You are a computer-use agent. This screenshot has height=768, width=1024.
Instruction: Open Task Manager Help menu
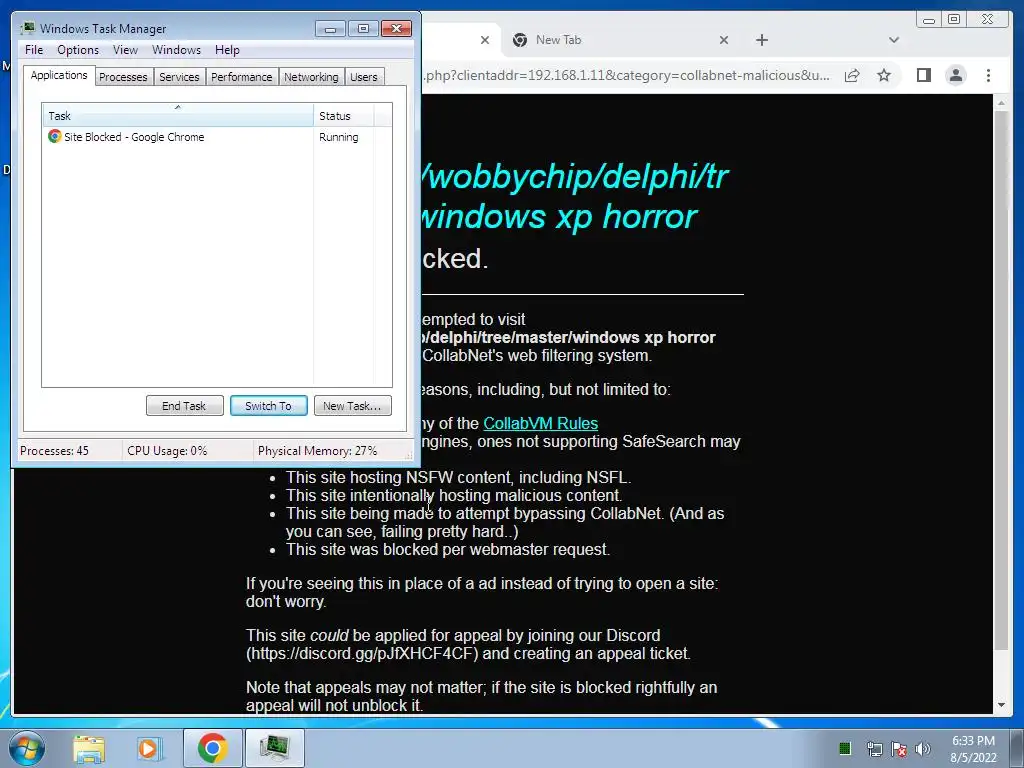pos(227,50)
